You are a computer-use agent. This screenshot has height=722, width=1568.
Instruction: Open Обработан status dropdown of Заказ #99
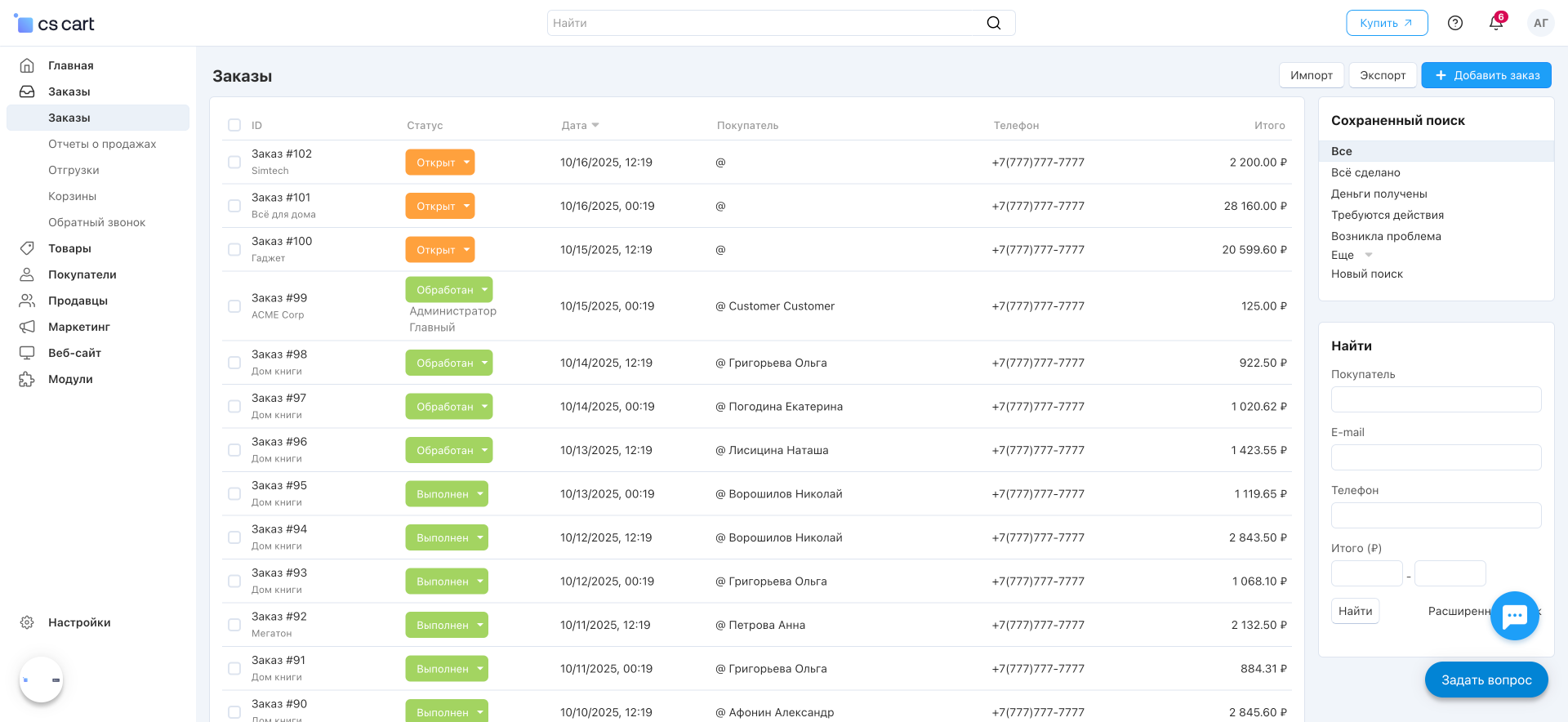pyautogui.click(x=449, y=289)
